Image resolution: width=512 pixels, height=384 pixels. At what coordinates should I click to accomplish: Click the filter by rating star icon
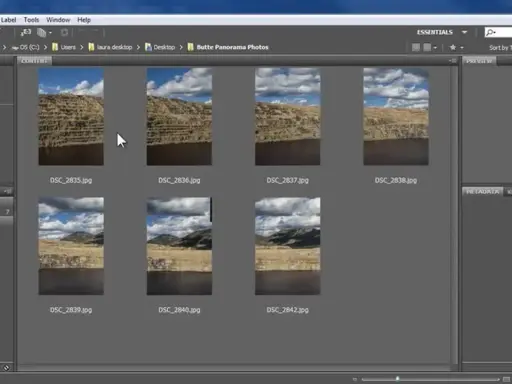[x=453, y=47]
